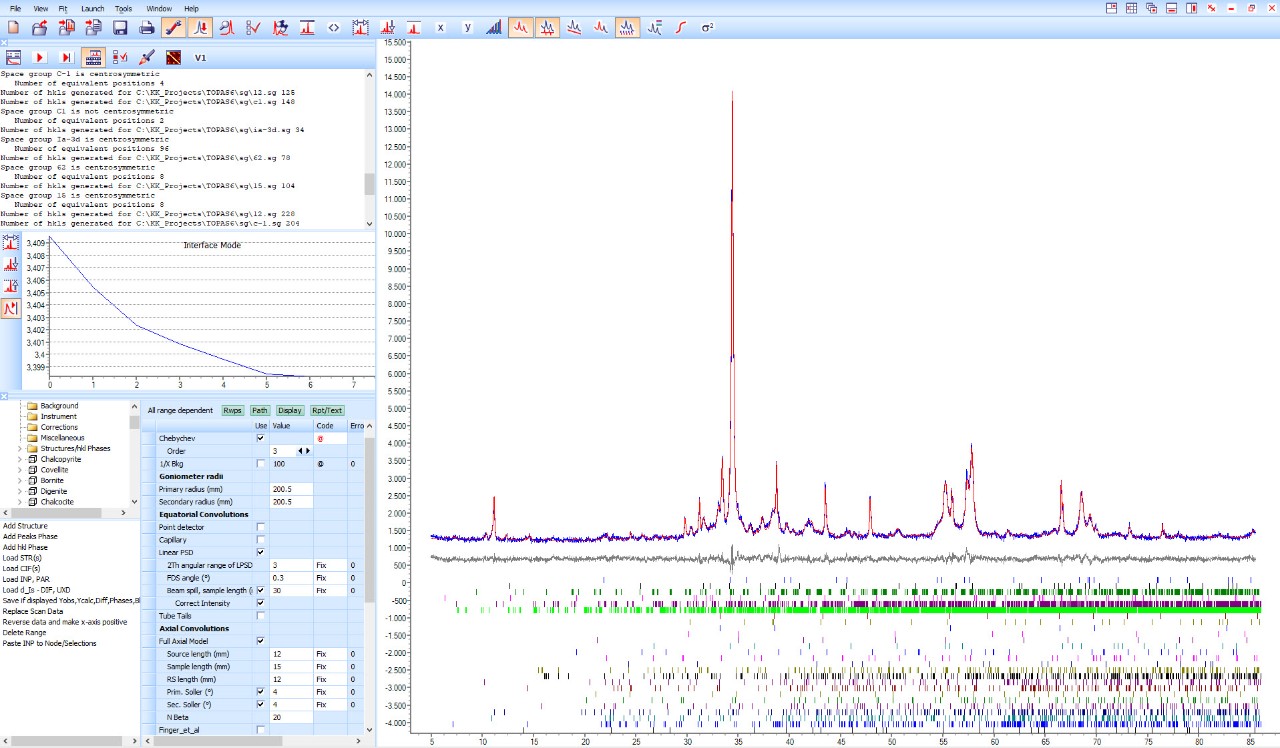Screen dimensions: 1280x748
Task: Create a new project file
Action: click(x=14, y=27)
